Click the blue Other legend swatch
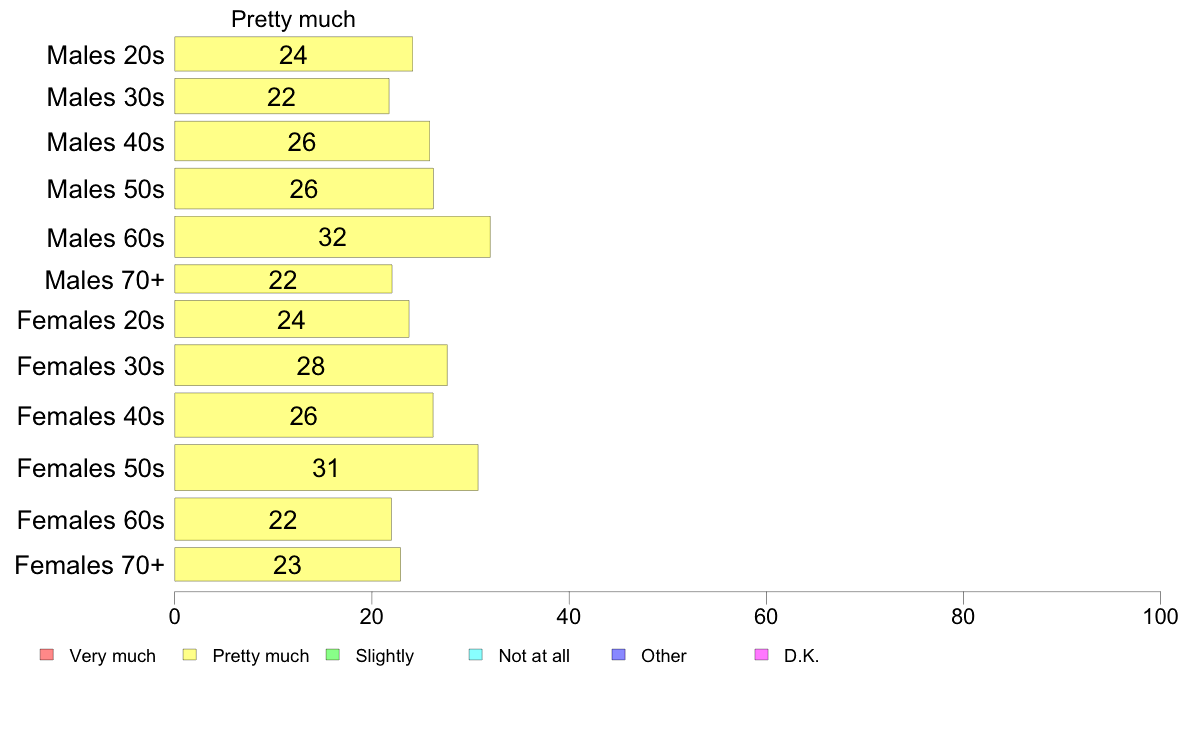1188x736 pixels. tap(619, 655)
